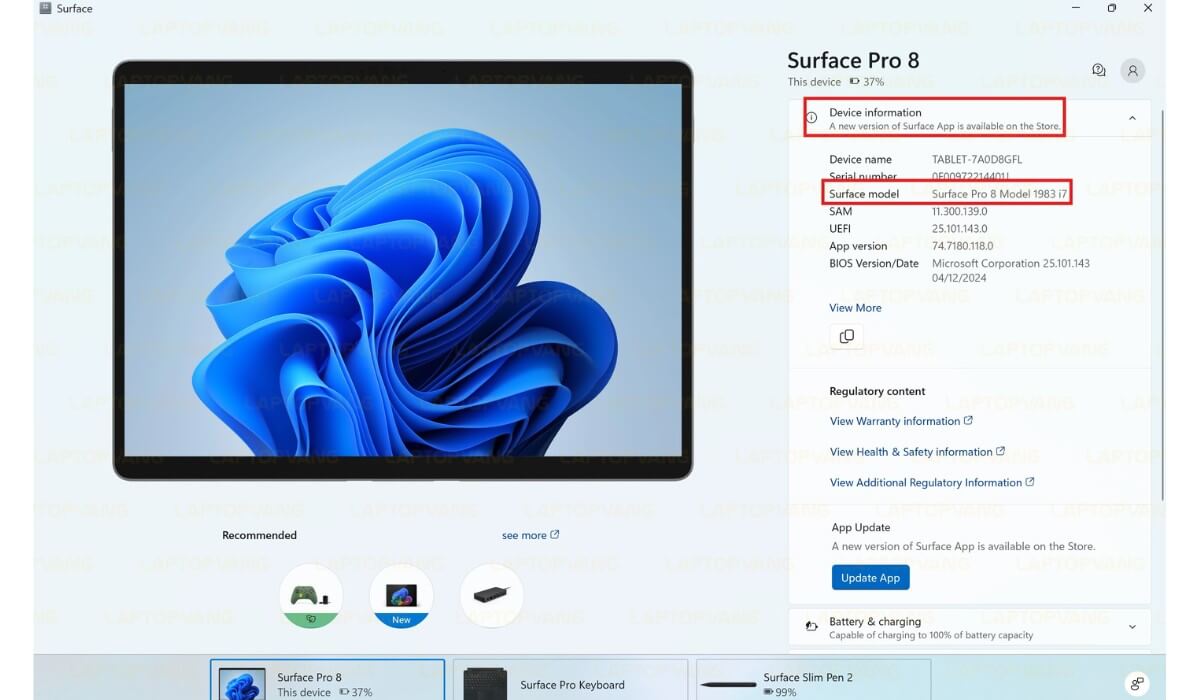Viewport: 1200px width, 700px height.
Task: Switch to the Surface Pro Keyboard tab
Action: [570, 679]
